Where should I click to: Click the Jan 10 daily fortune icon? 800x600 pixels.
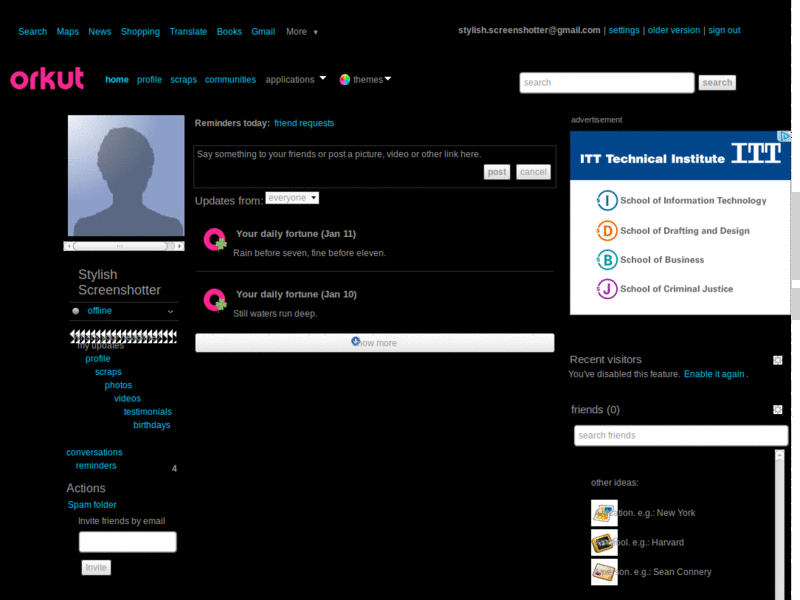point(215,300)
